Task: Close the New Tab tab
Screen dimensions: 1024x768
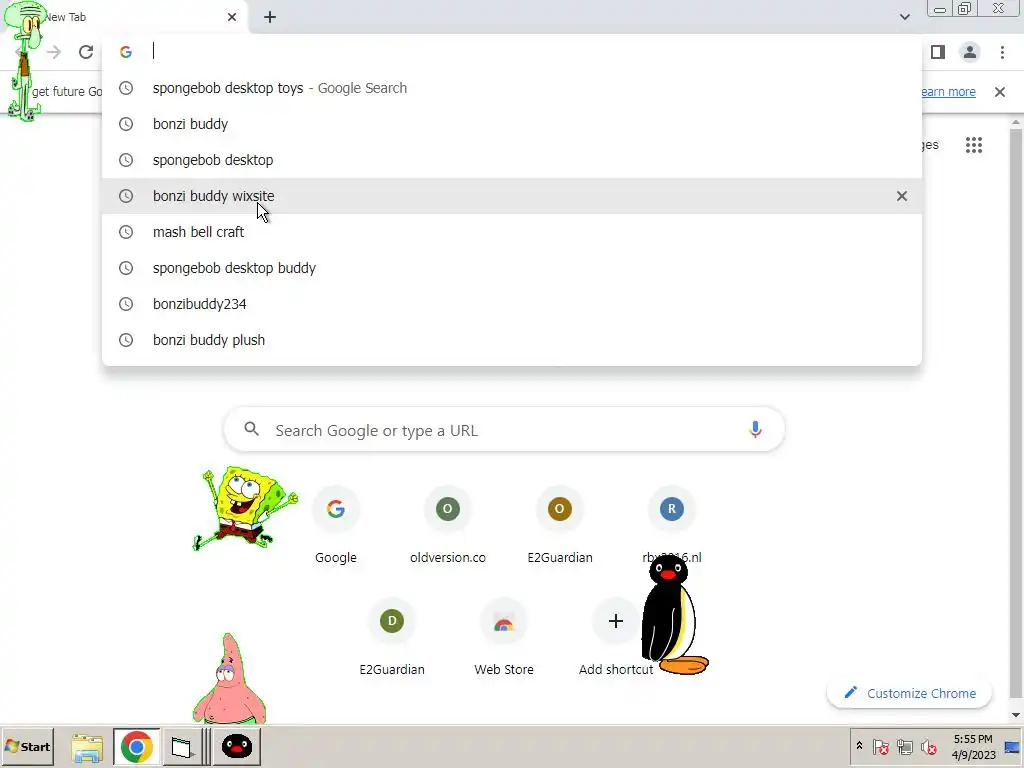Action: [232, 17]
